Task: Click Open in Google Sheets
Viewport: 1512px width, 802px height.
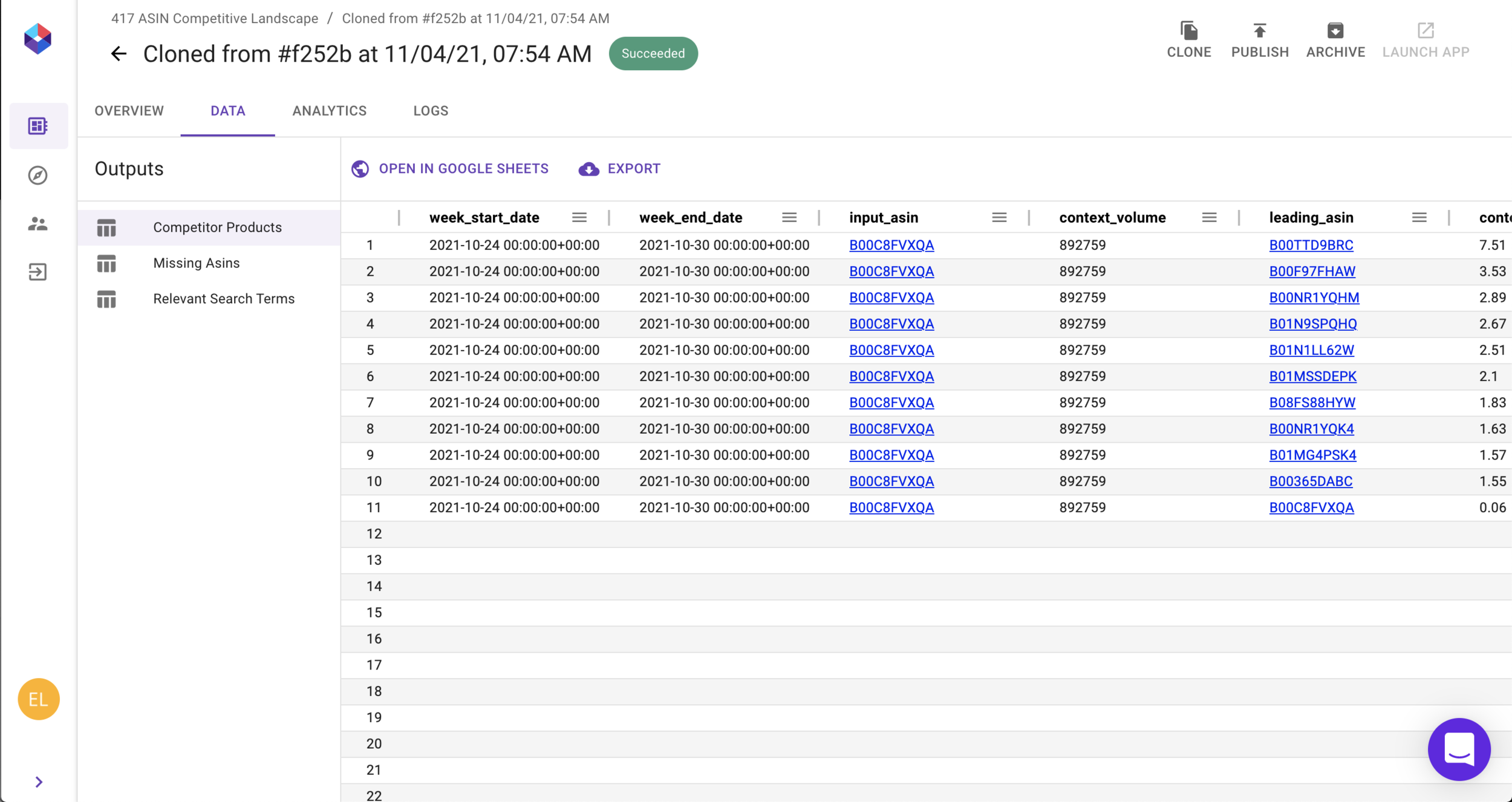Action: point(450,169)
